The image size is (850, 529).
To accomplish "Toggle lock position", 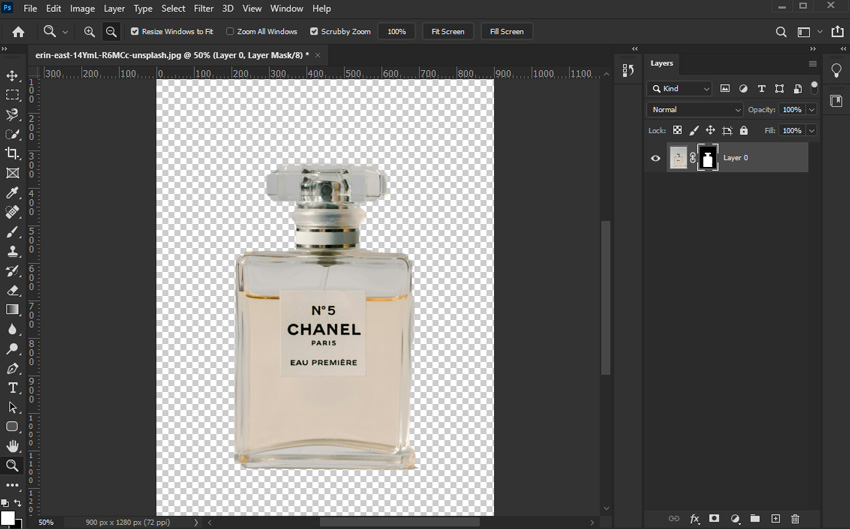I will click(710, 130).
